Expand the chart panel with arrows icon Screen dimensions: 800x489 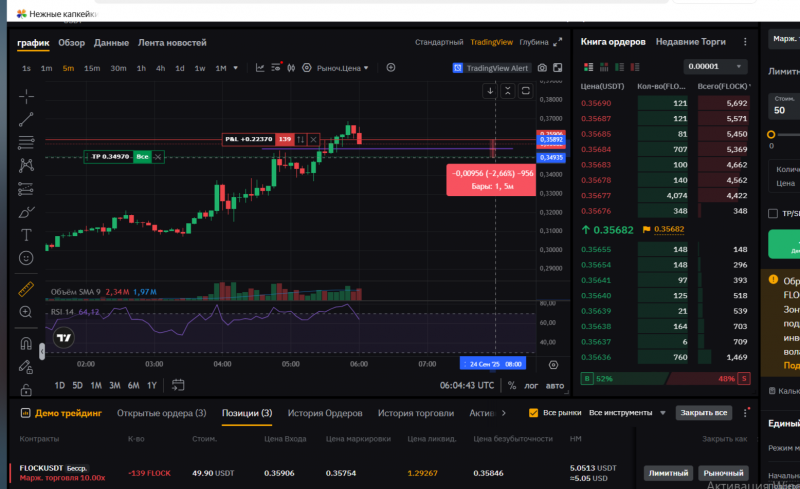(558, 42)
